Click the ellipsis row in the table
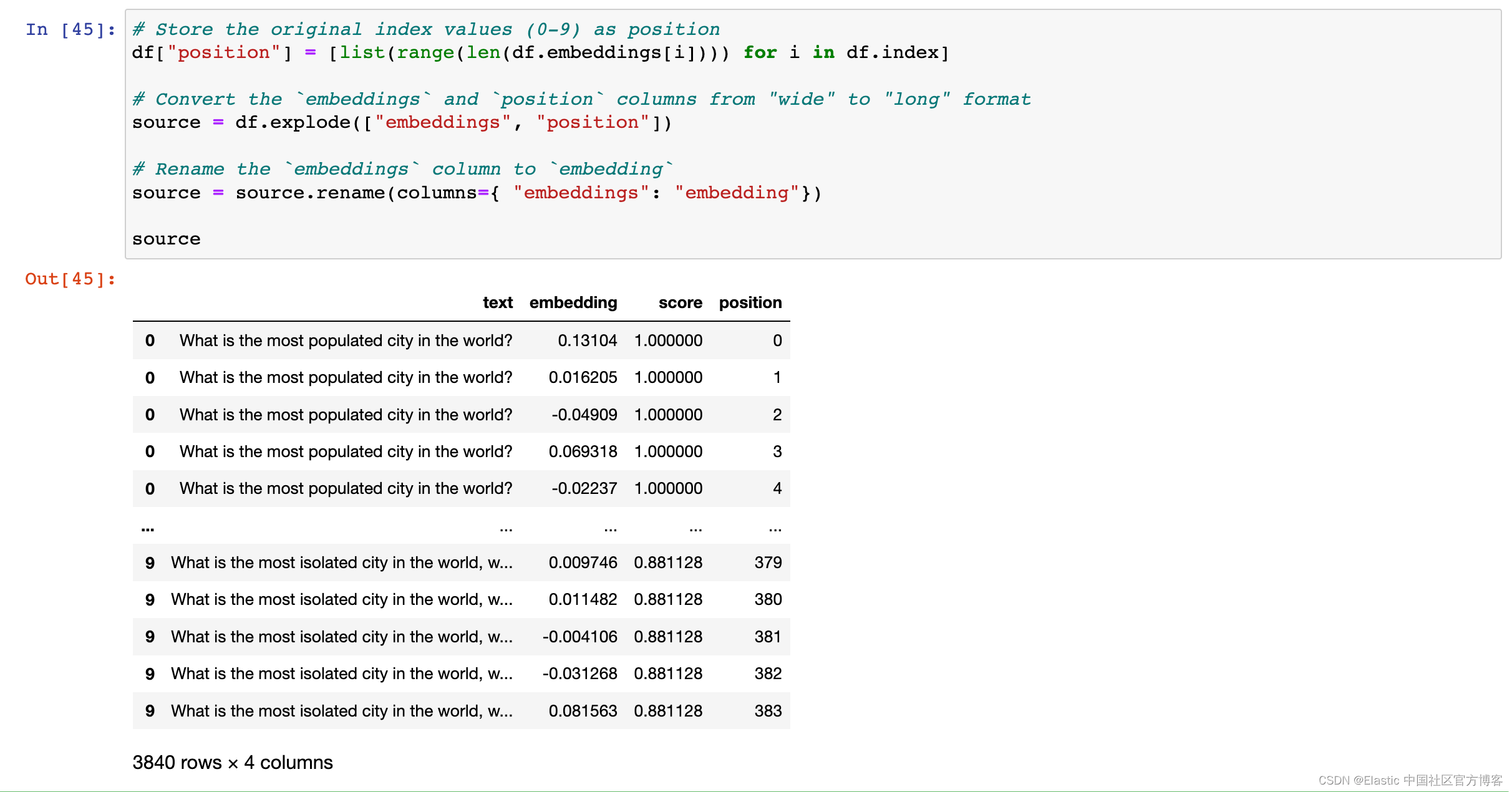Viewport: 1512px width, 792px height. tap(460, 528)
